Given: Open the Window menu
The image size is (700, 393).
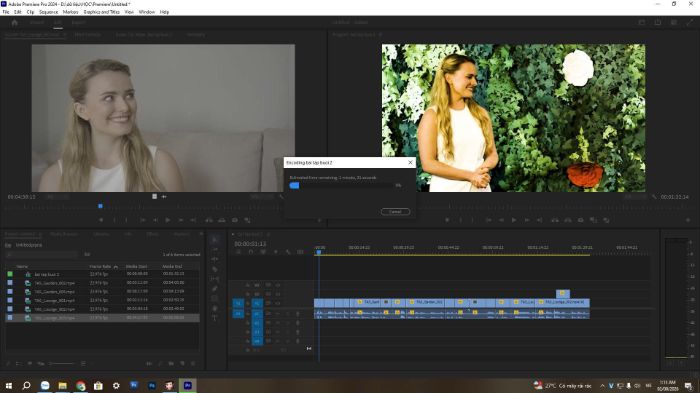Looking at the screenshot, I should coord(146,12).
